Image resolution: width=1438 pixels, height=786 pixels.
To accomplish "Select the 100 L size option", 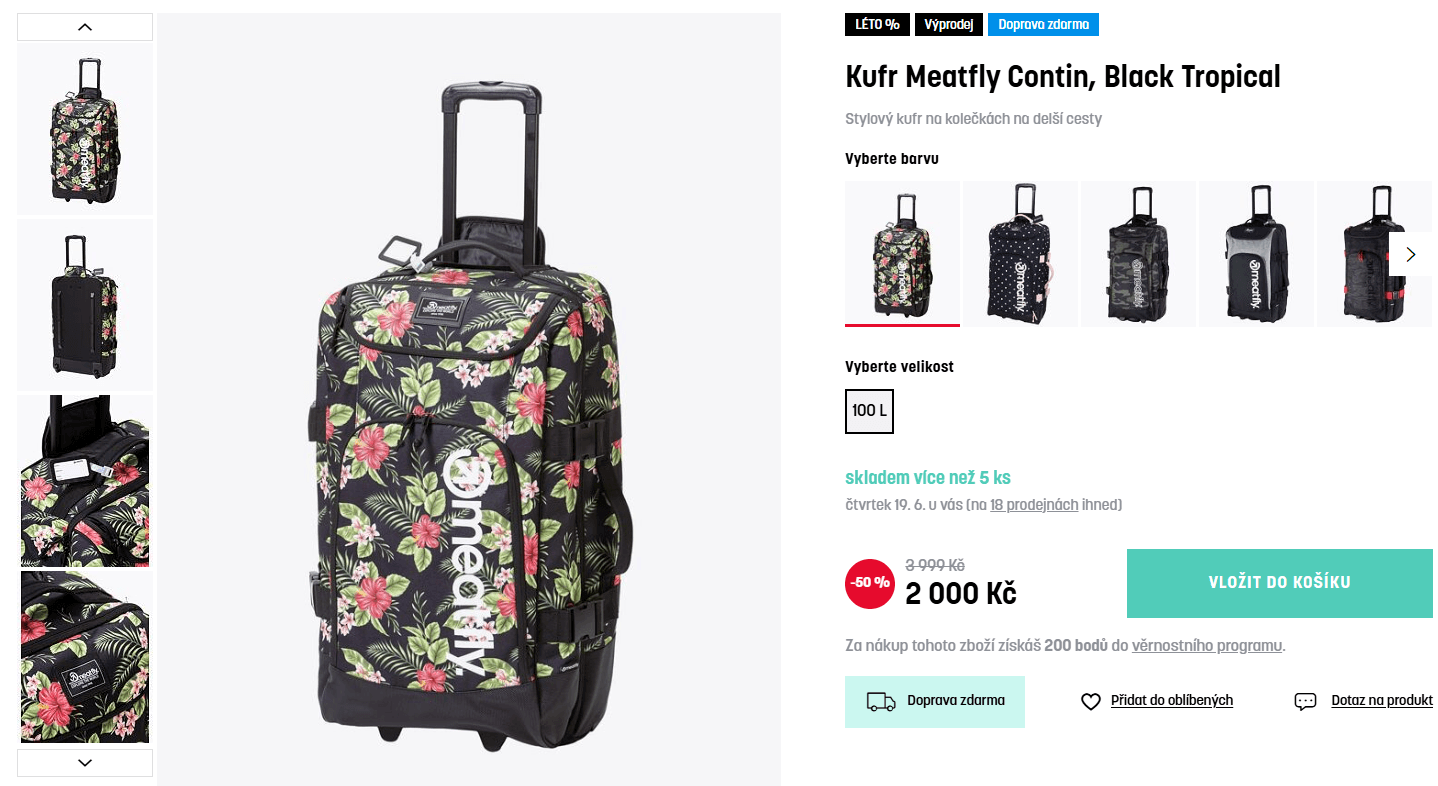I will 869,411.
